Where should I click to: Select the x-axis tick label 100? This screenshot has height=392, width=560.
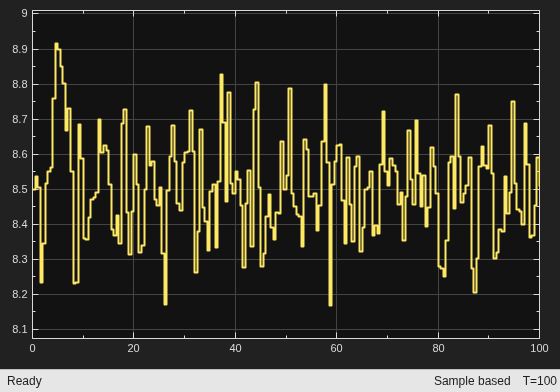point(539,348)
